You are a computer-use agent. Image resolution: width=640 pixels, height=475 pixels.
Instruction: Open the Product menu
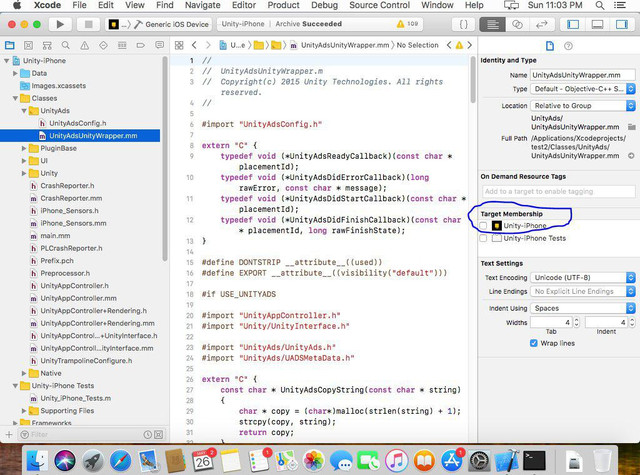click(283, 5)
